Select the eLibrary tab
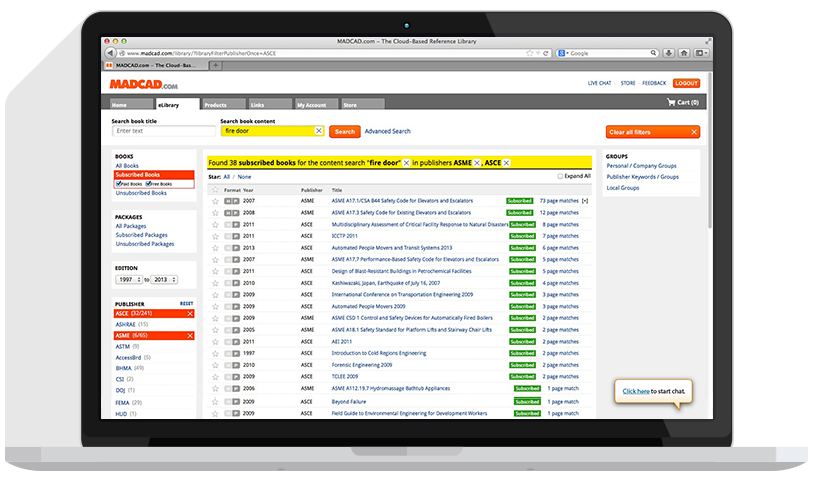The height and width of the screenshot is (486, 813). pos(177,104)
